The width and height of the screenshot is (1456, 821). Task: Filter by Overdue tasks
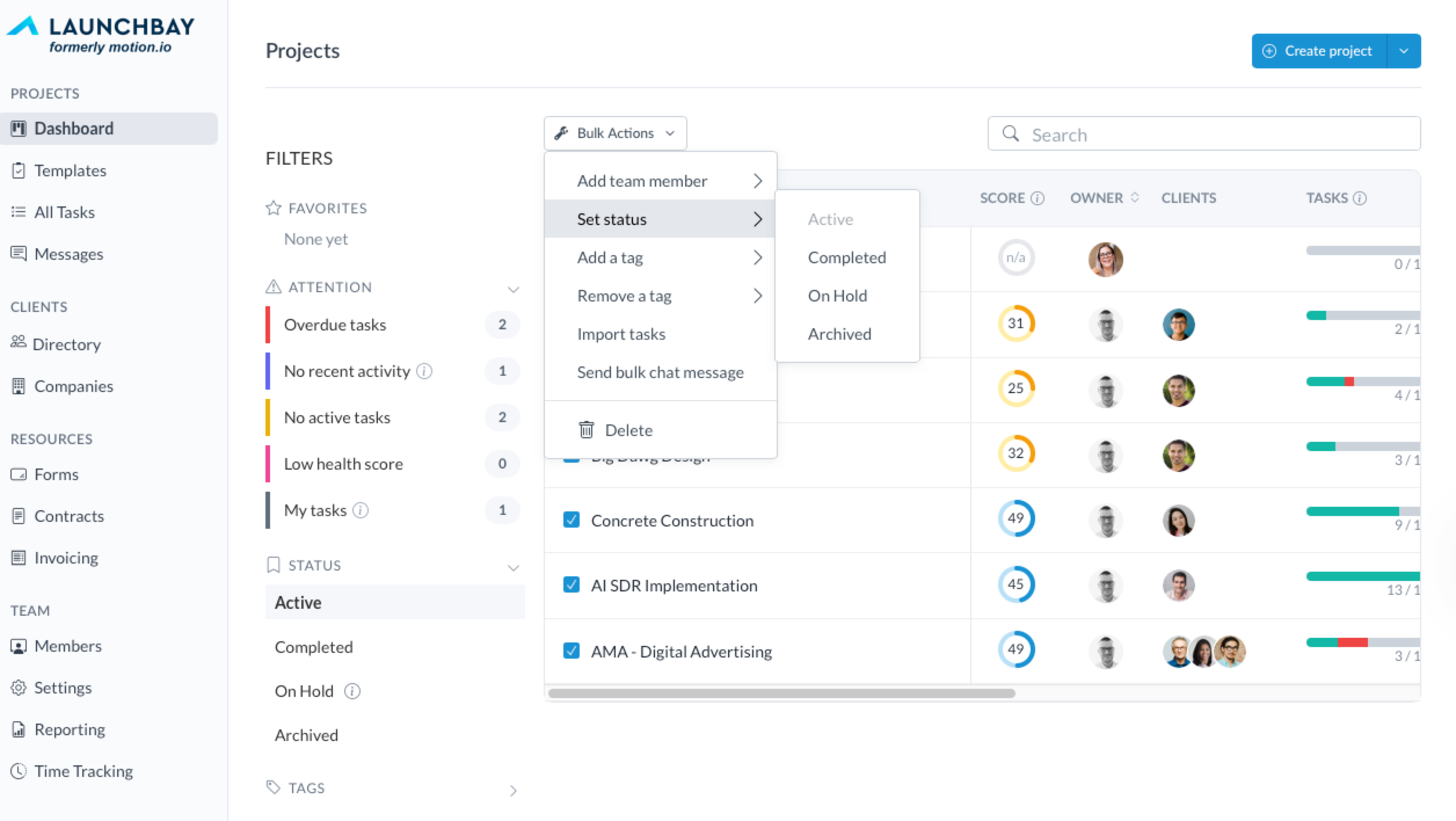[335, 325]
